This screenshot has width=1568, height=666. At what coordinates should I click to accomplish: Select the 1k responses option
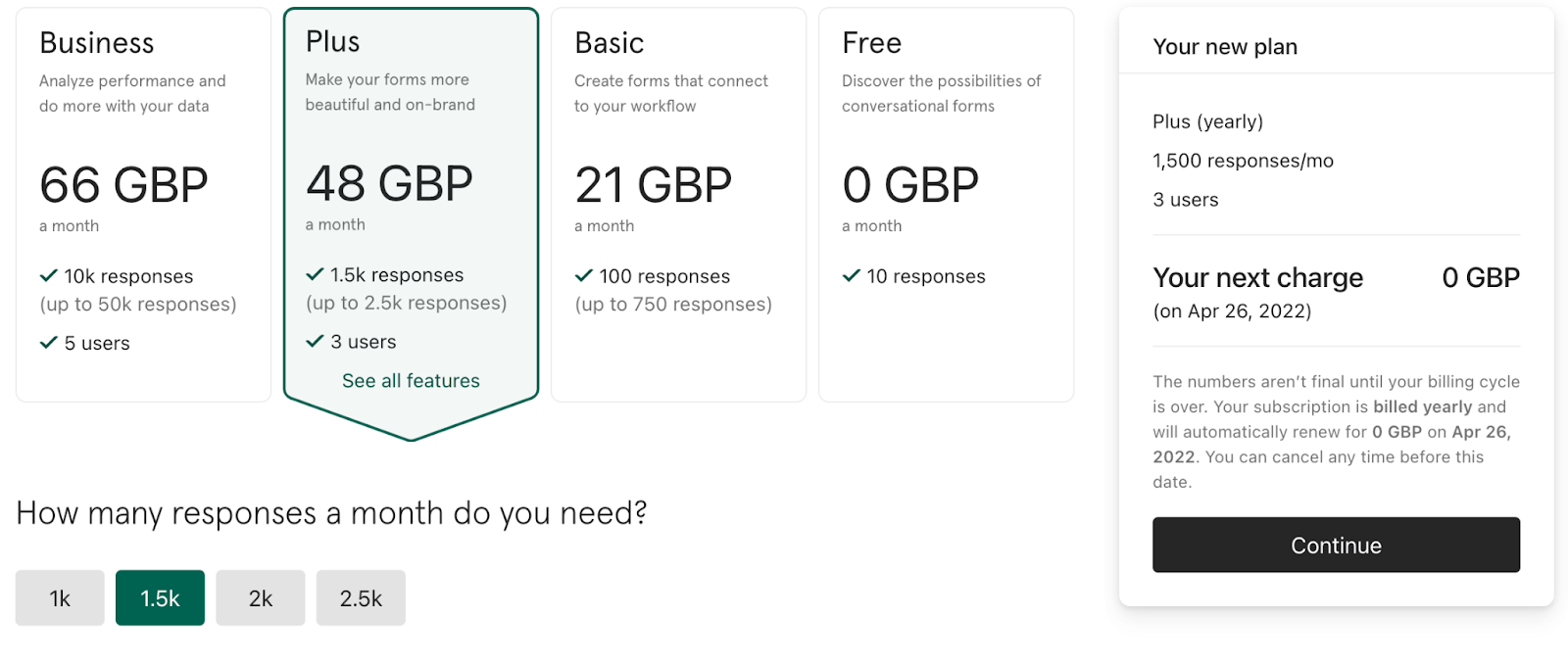pos(60,597)
